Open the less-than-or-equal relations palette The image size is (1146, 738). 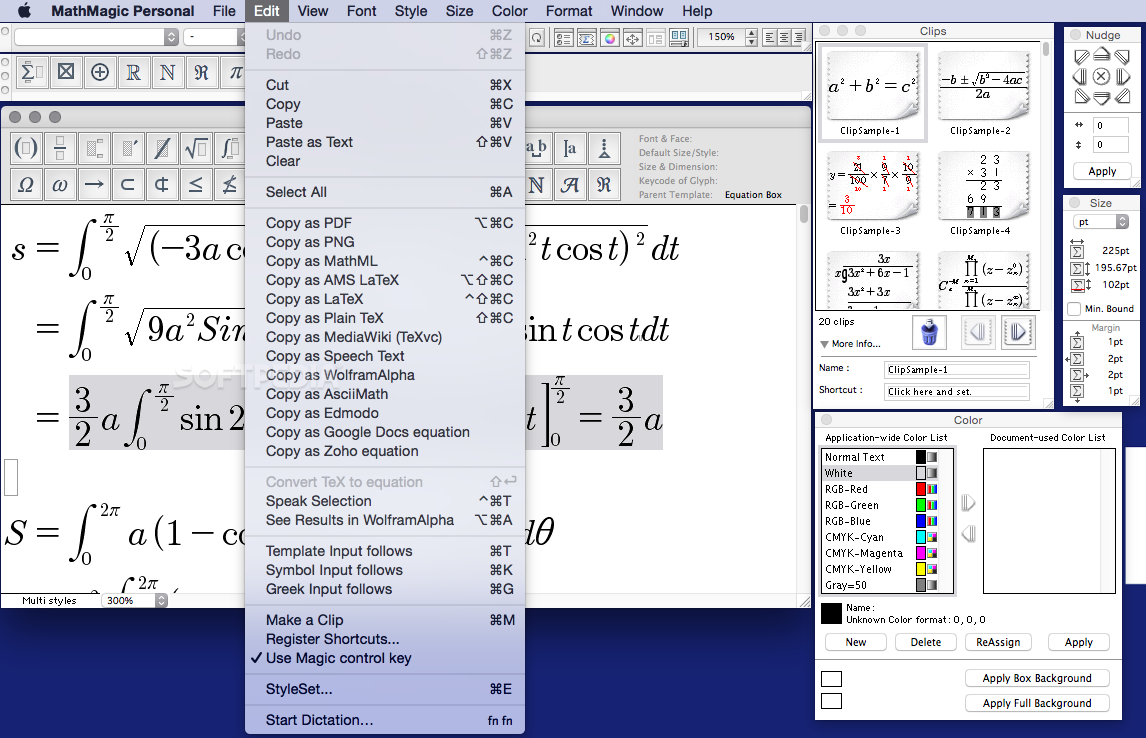pos(196,184)
